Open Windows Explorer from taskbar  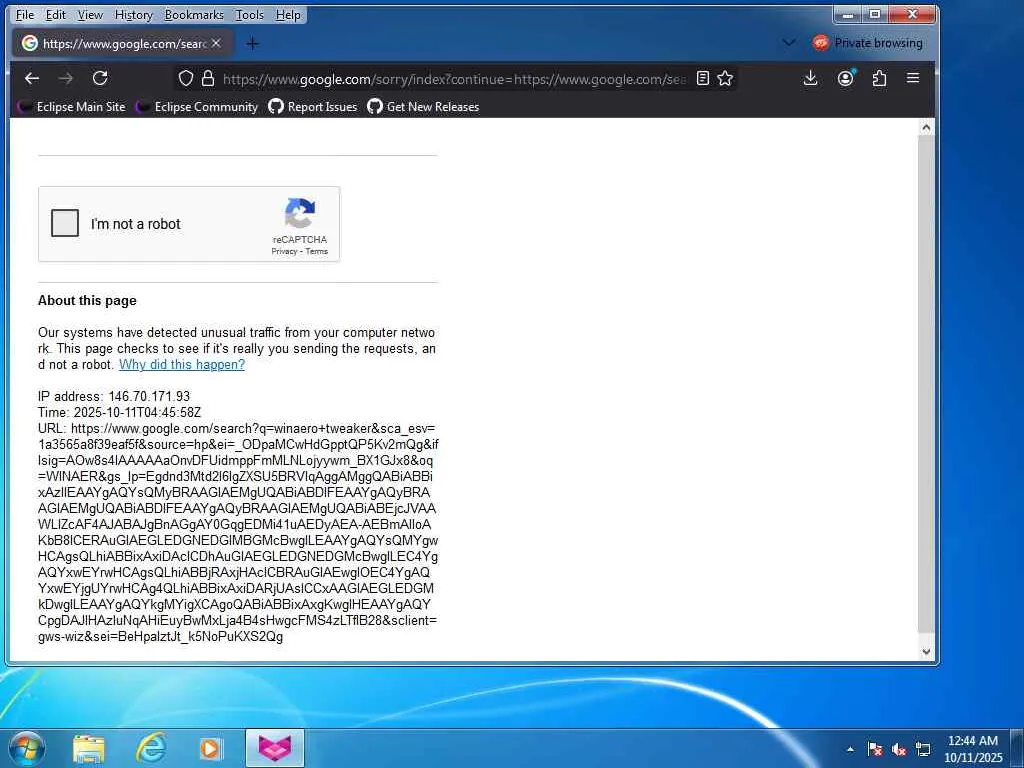click(89, 748)
